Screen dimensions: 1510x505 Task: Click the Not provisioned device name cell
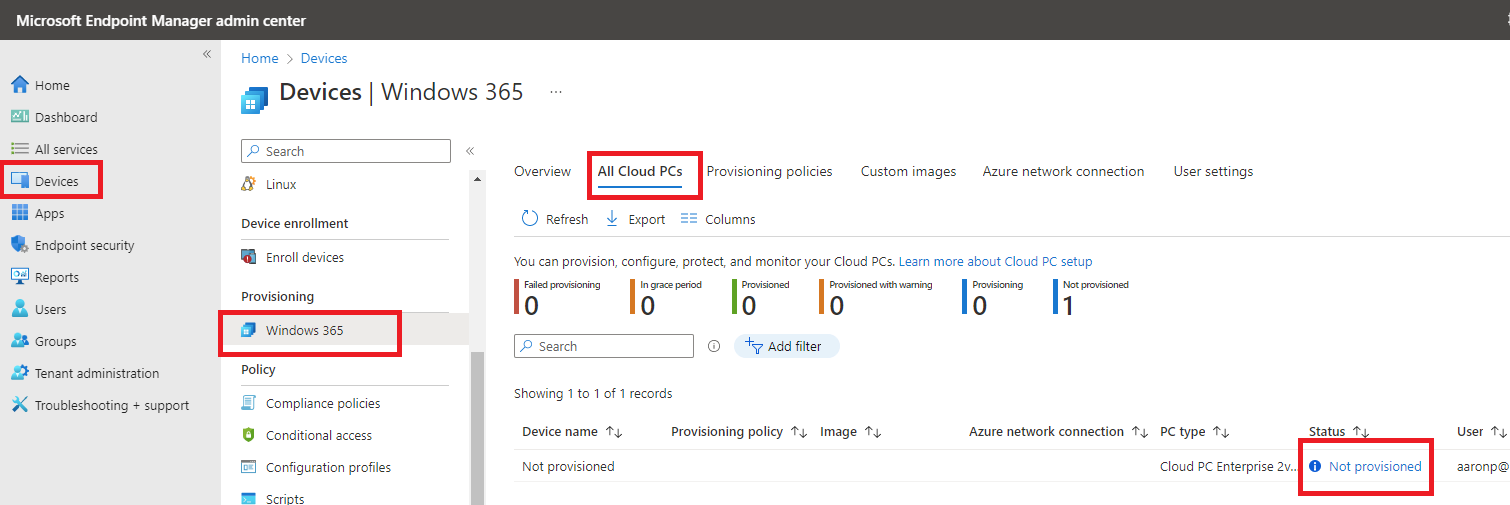(568, 466)
